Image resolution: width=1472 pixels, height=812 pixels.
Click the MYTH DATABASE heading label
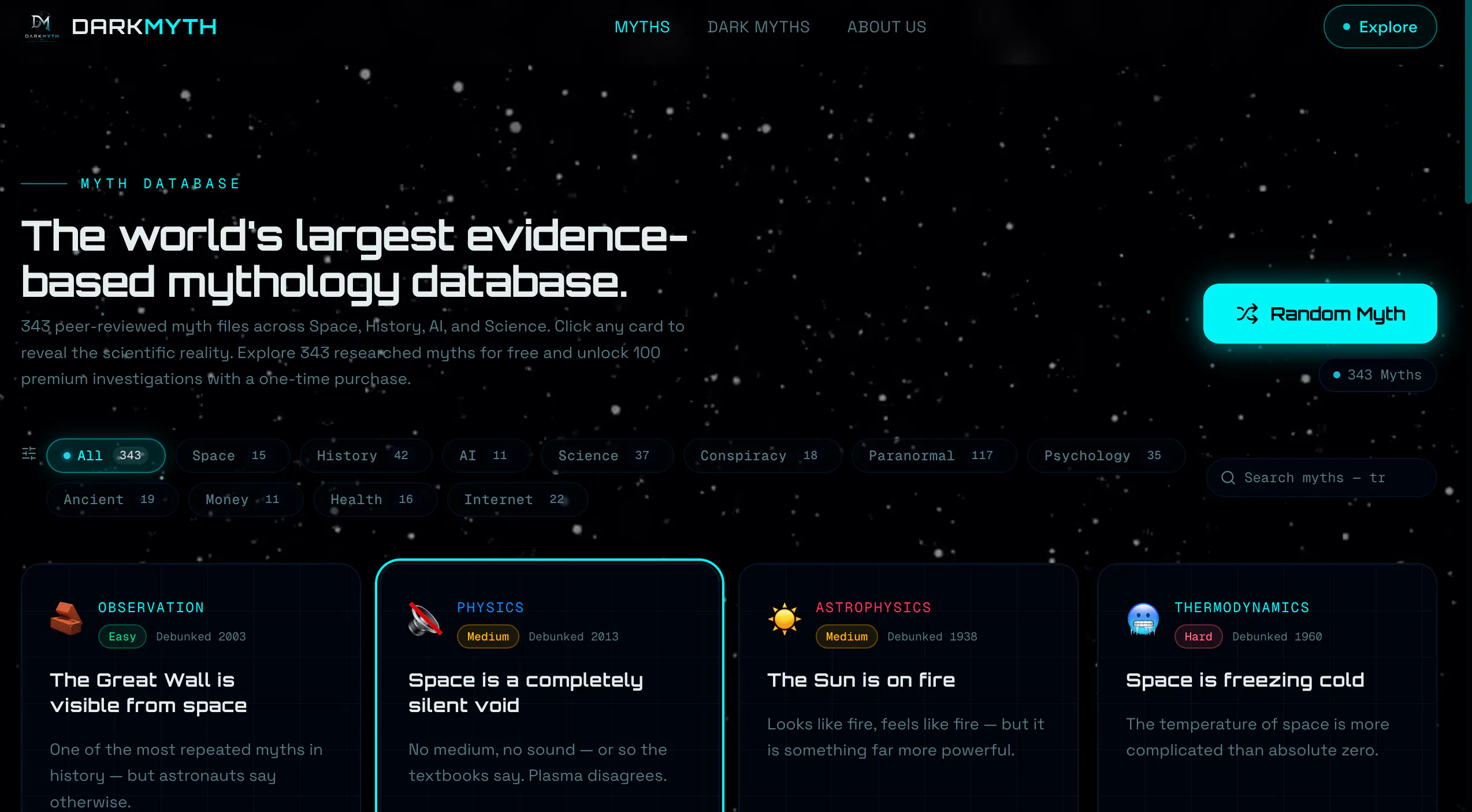click(161, 184)
